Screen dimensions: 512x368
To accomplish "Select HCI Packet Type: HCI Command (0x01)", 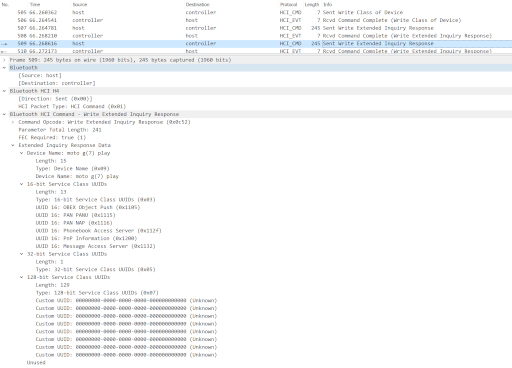I will pos(72,106).
